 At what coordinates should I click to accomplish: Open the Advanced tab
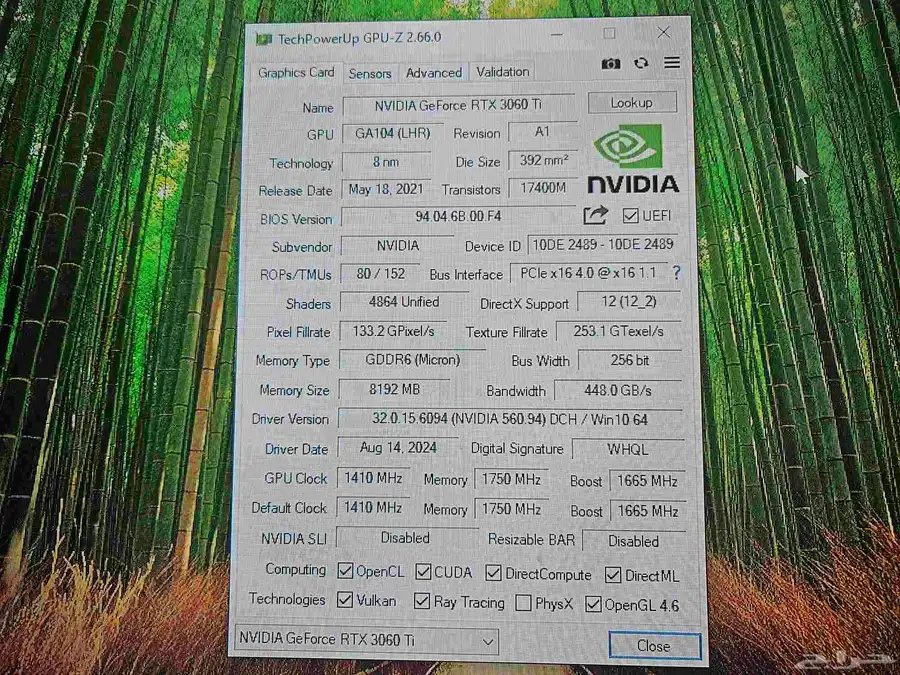coord(434,73)
